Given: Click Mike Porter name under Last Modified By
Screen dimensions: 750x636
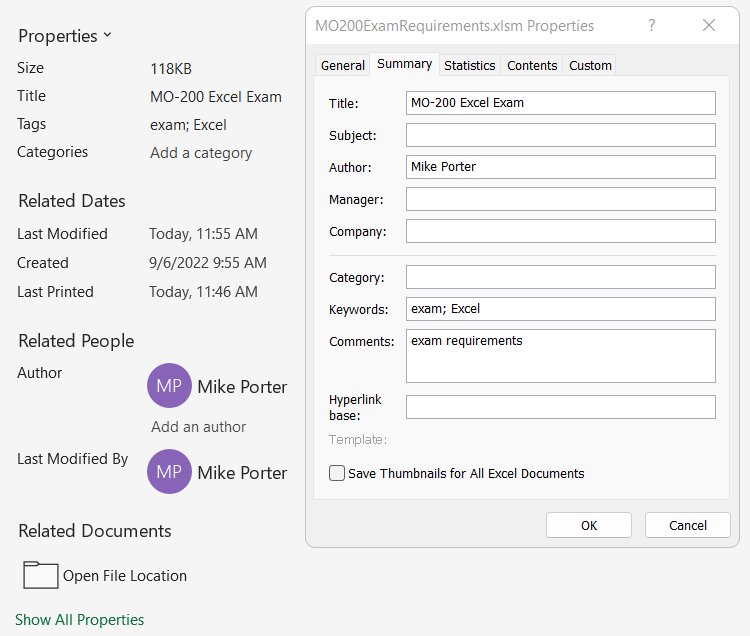Looking at the screenshot, I should [243, 472].
